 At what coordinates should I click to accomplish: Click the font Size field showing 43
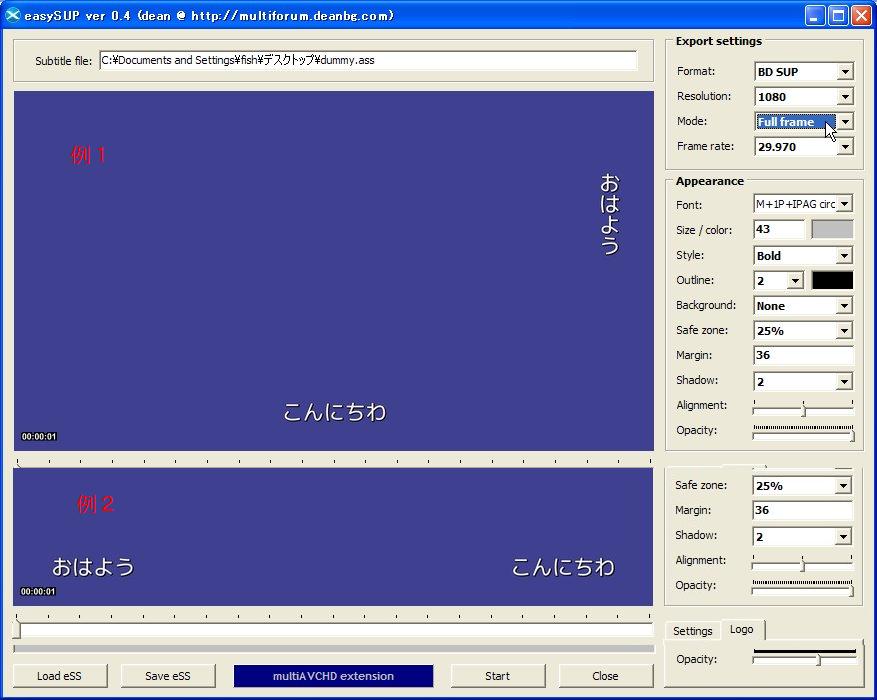point(779,229)
